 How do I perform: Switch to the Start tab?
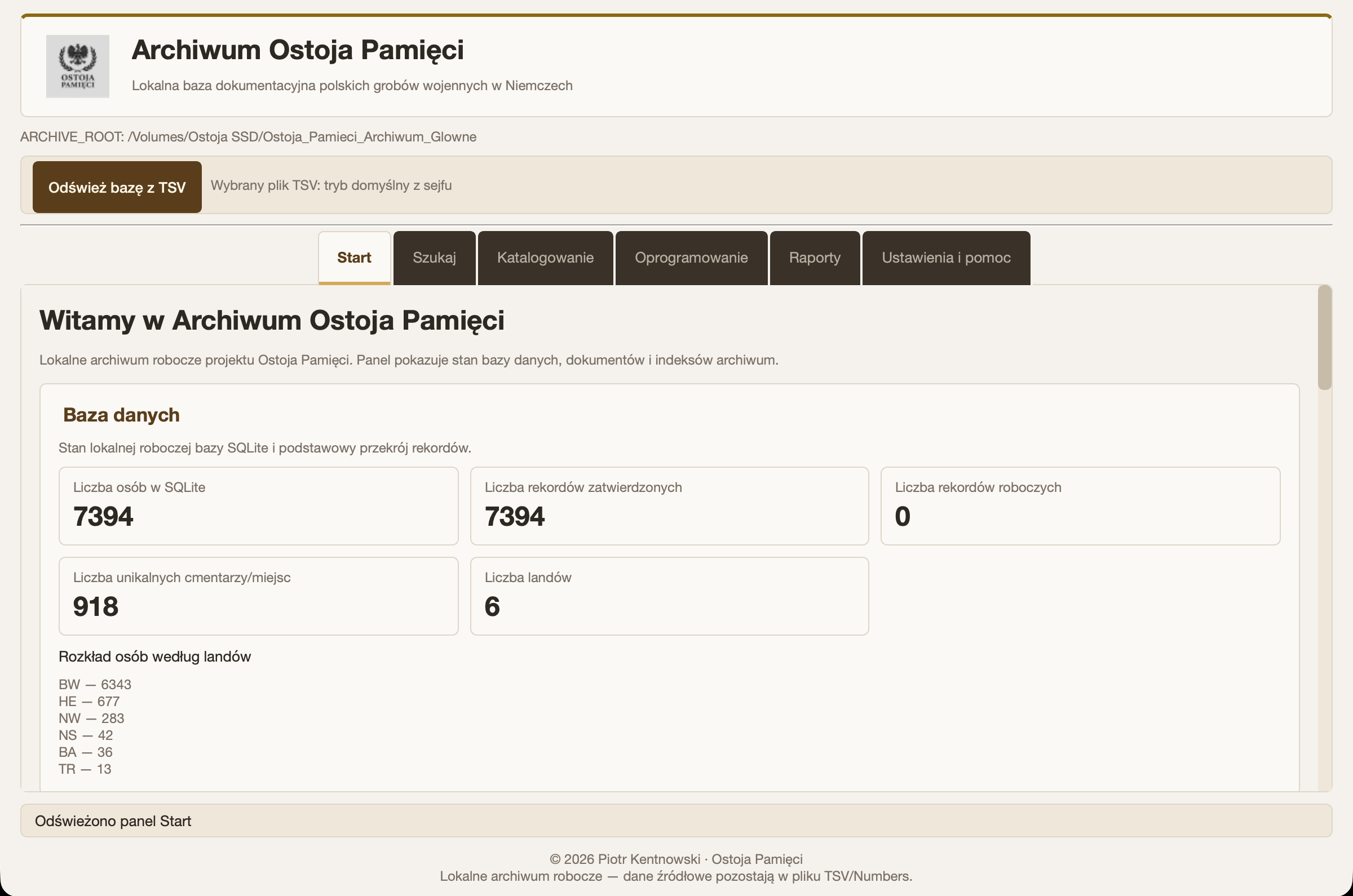click(355, 258)
